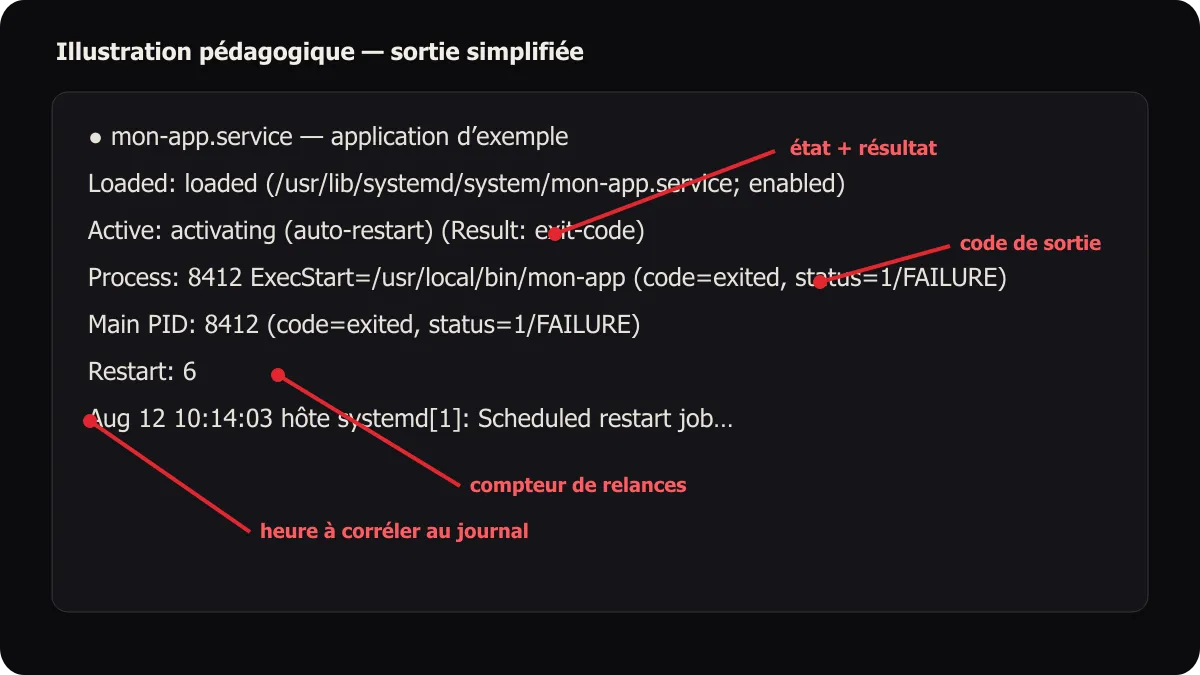Click the red dot beside Restart: 6
This screenshot has width=1200, height=675.
(x=279, y=376)
